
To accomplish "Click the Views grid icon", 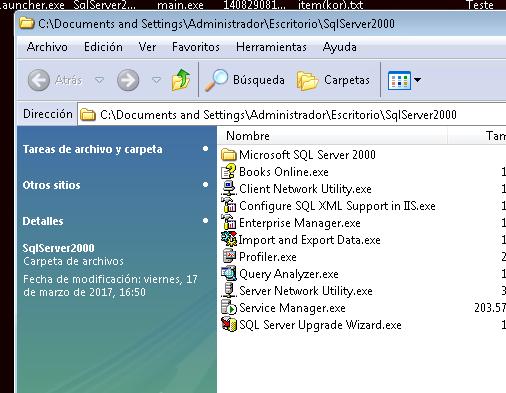I will (x=399, y=80).
